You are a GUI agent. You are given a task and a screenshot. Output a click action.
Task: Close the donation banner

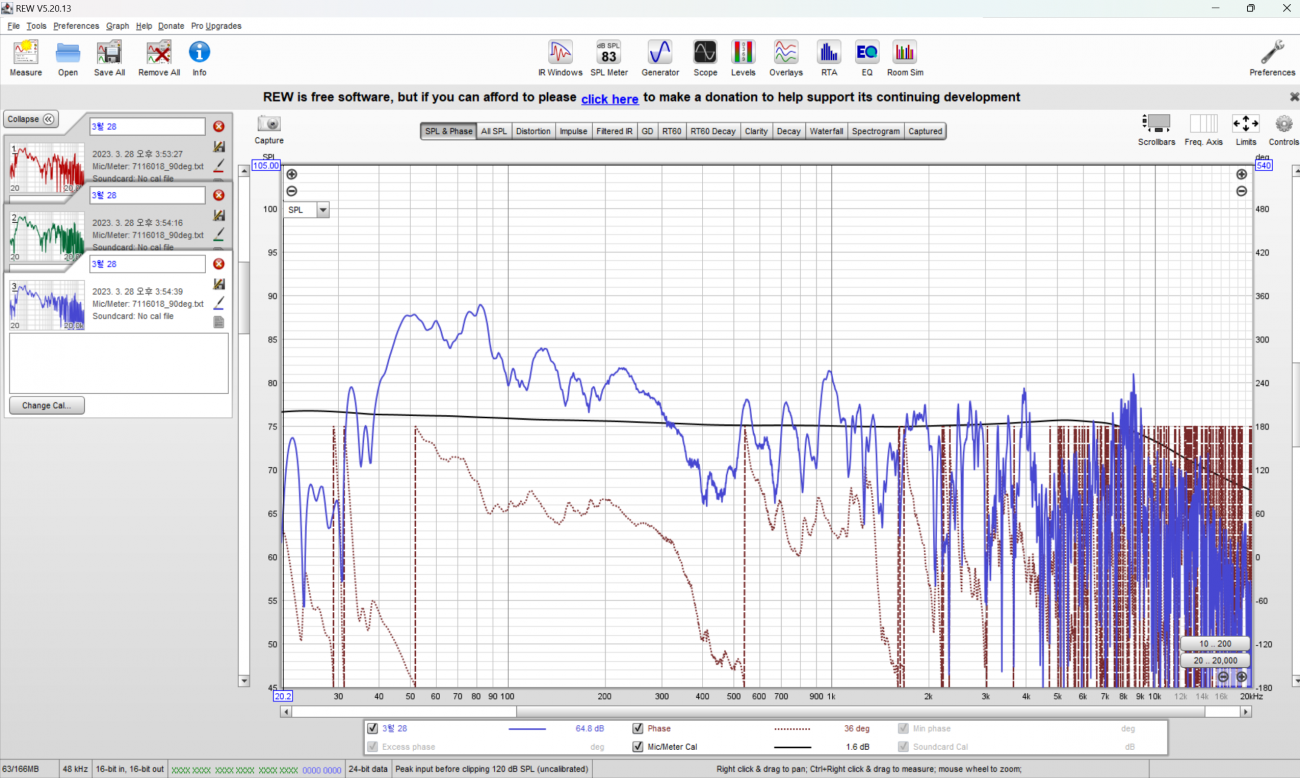pyautogui.click(x=1293, y=97)
